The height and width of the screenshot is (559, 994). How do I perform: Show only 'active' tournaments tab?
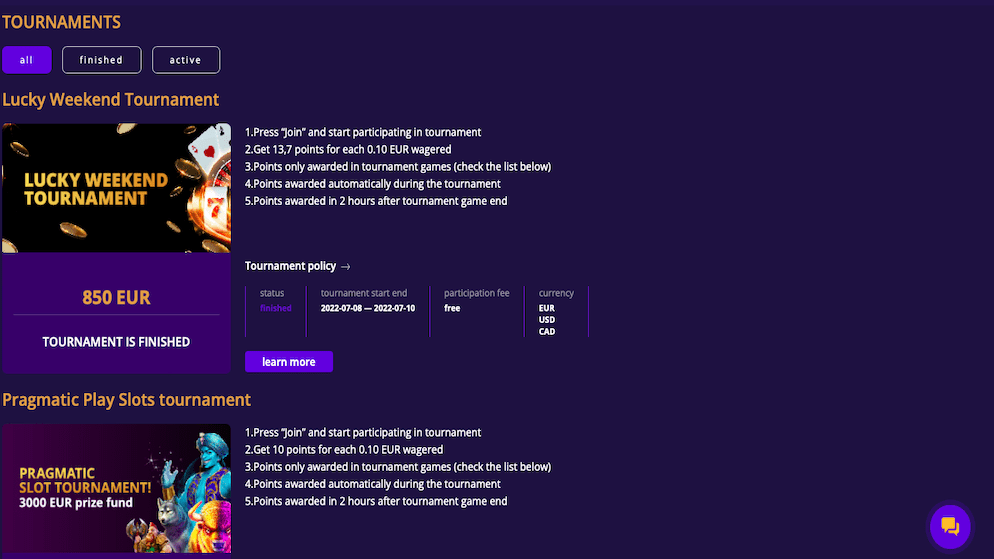click(x=186, y=60)
